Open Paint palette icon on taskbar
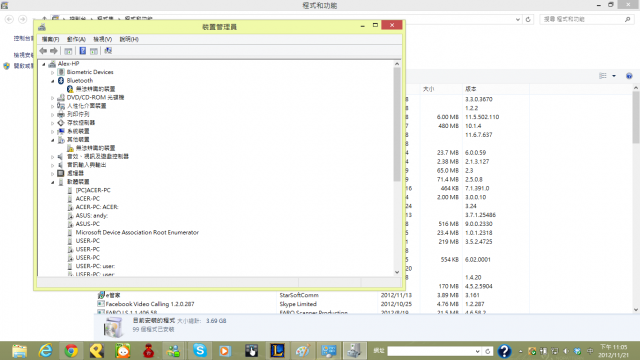 pyautogui.click(x=302, y=351)
